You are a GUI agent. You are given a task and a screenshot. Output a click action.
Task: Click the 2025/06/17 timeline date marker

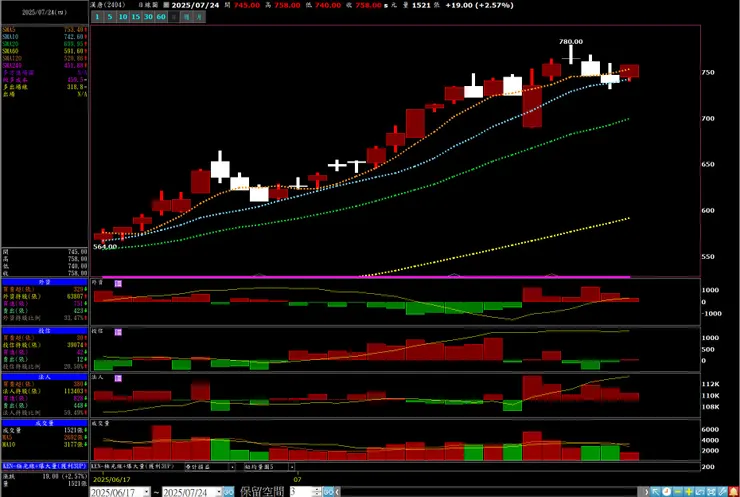coord(112,480)
